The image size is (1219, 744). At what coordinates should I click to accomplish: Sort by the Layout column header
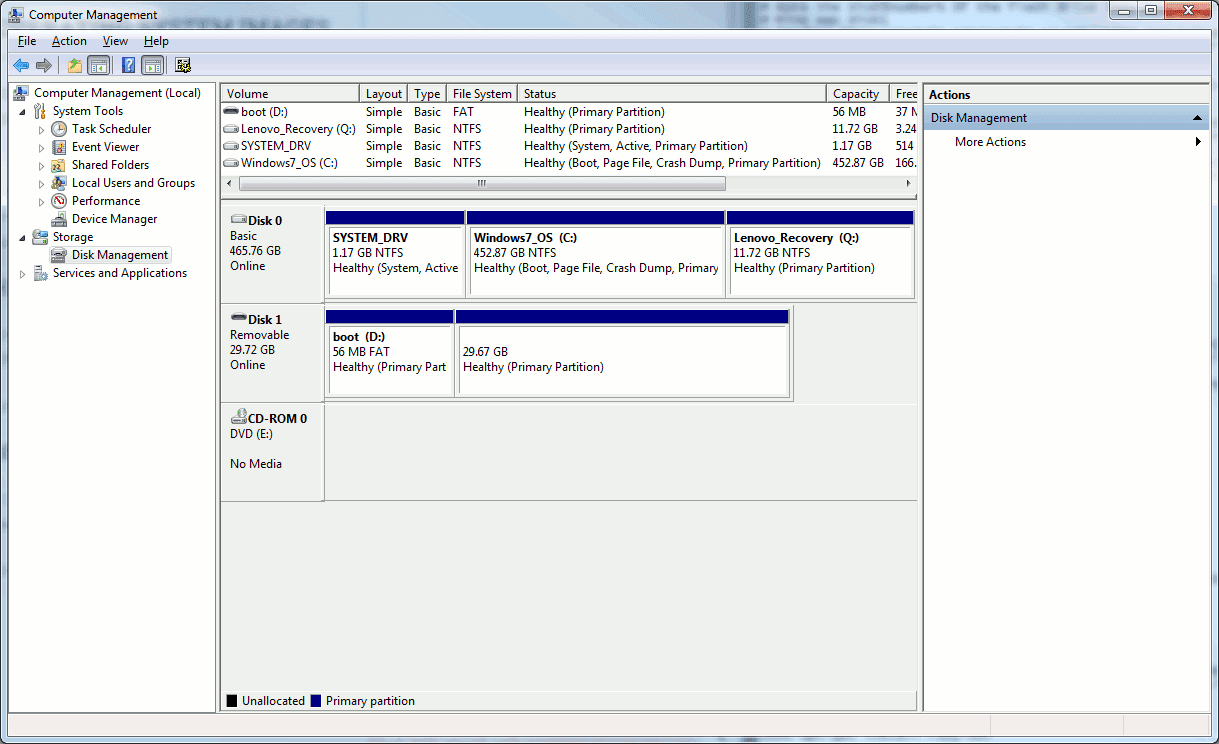pos(384,94)
